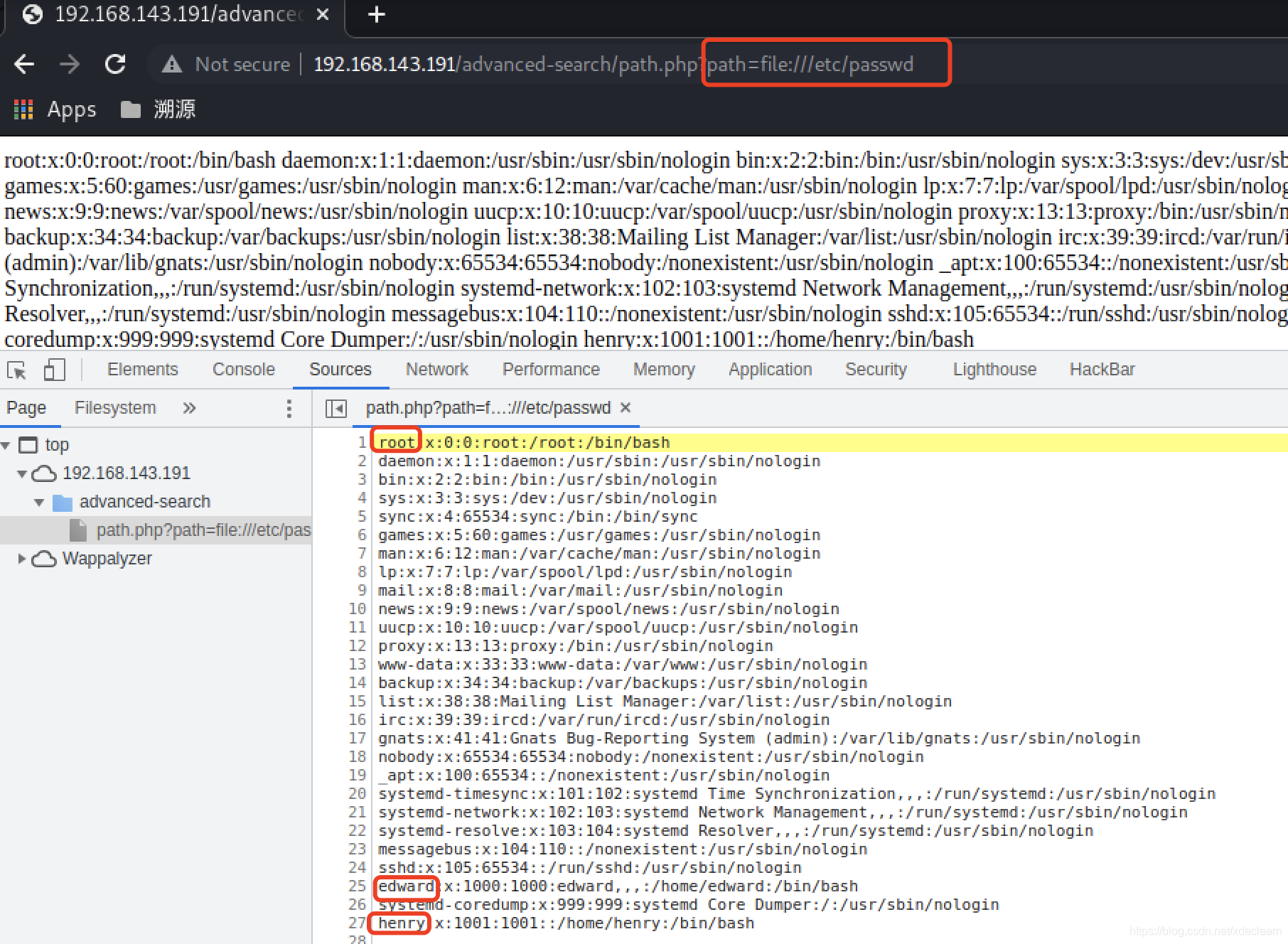Screen dimensions: 1288x944
Task: Collapse the advanced-search folder arrow
Action: (39, 503)
